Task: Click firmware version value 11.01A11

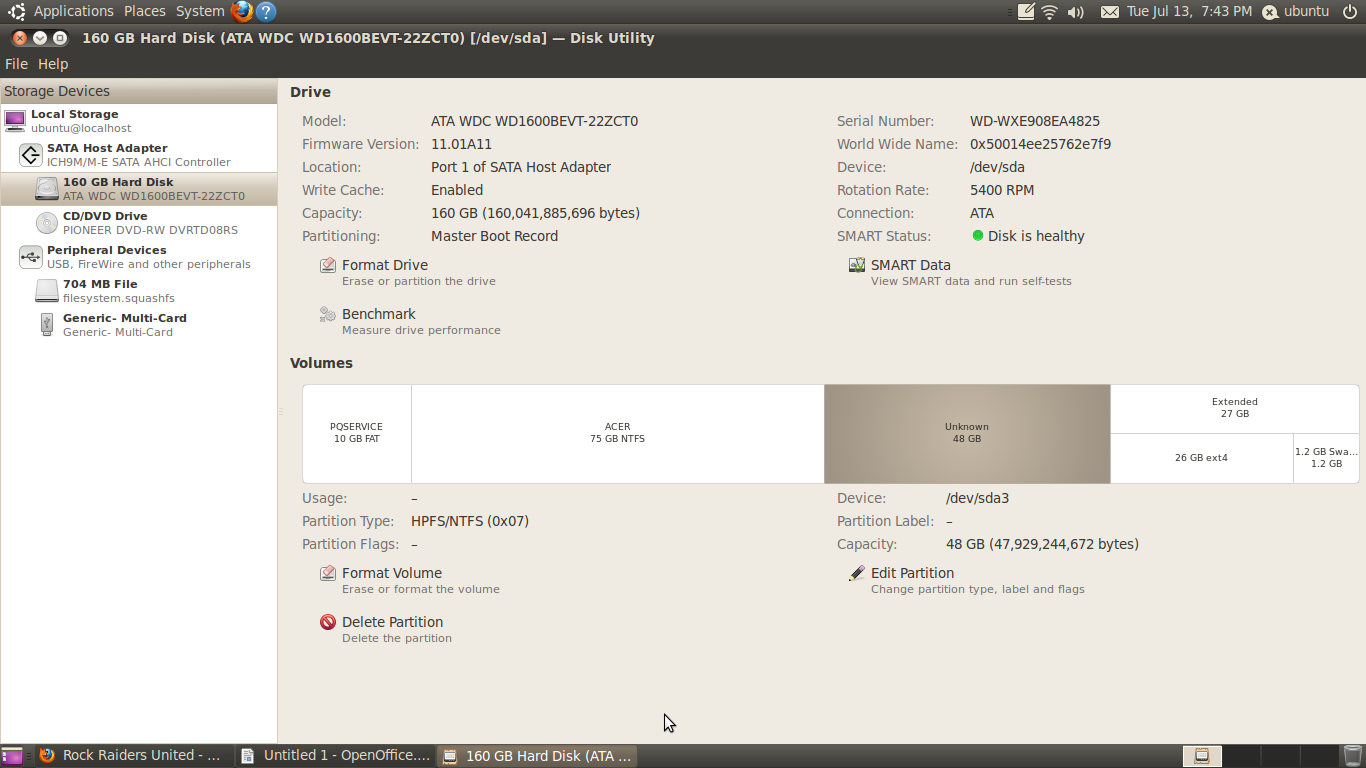Action: pyautogui.click(x=461, y=144)
